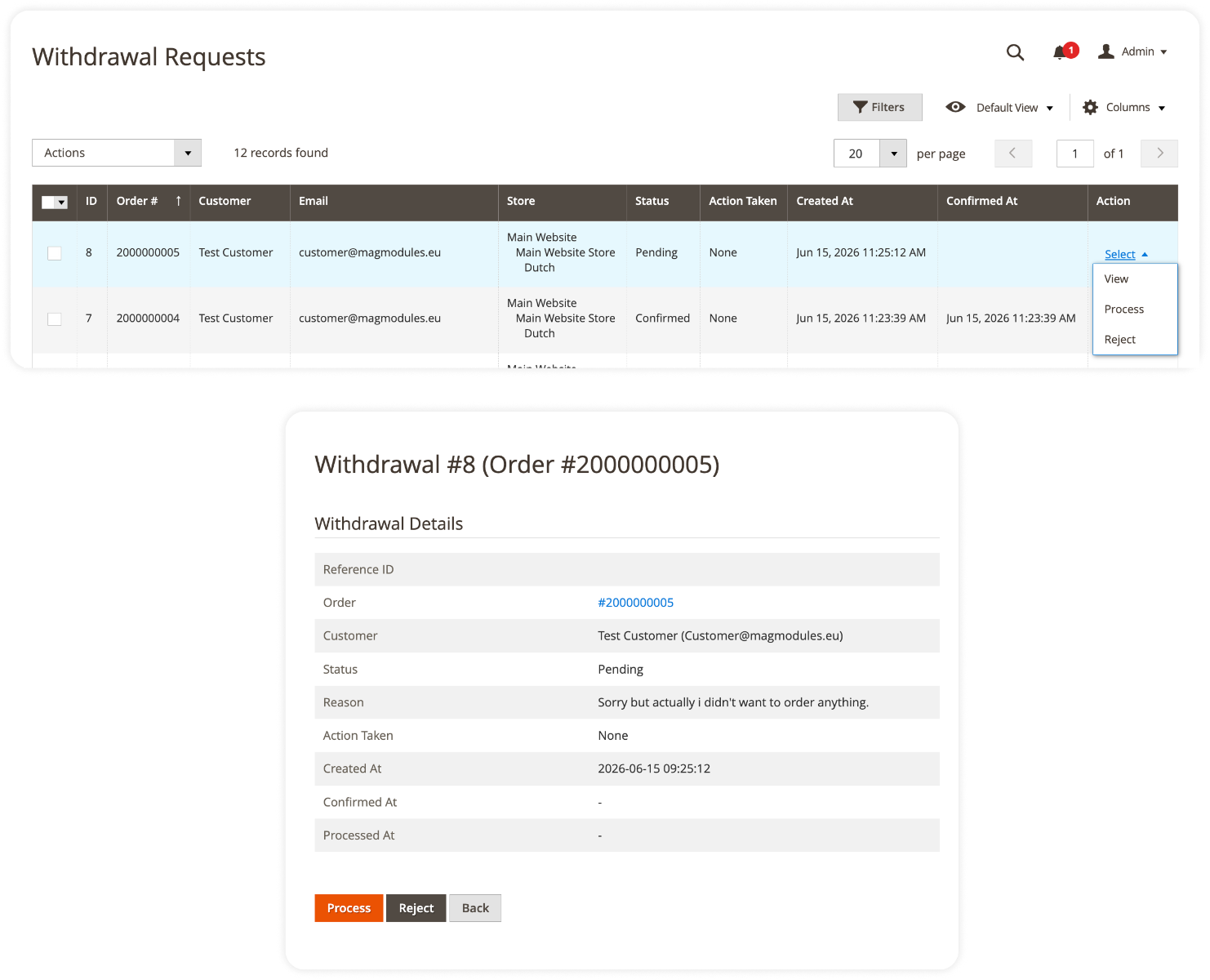Open order link #2000000005

click(635, 603)
